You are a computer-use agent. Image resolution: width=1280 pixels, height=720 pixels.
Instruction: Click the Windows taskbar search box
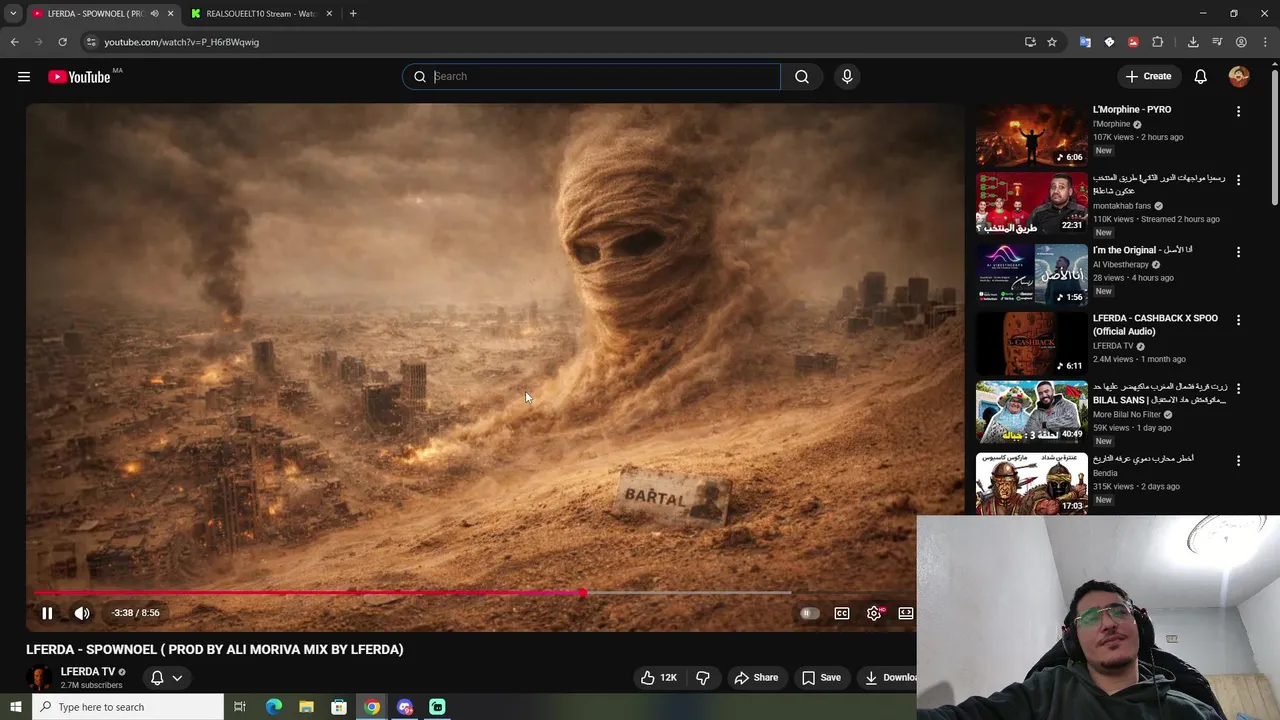(x=128, y=707)
